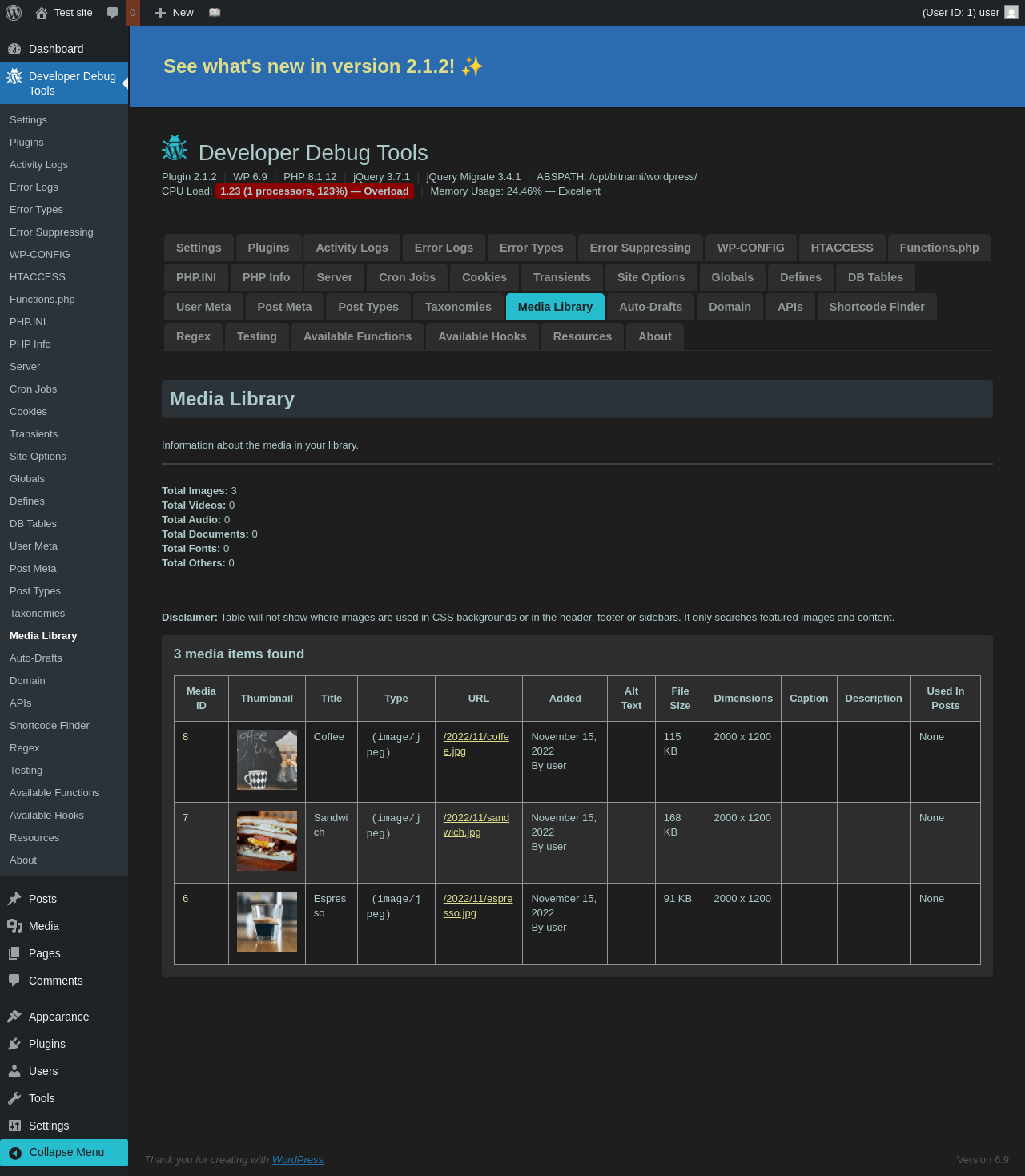Click the user avatar in admin bar

pos(1011,13)
